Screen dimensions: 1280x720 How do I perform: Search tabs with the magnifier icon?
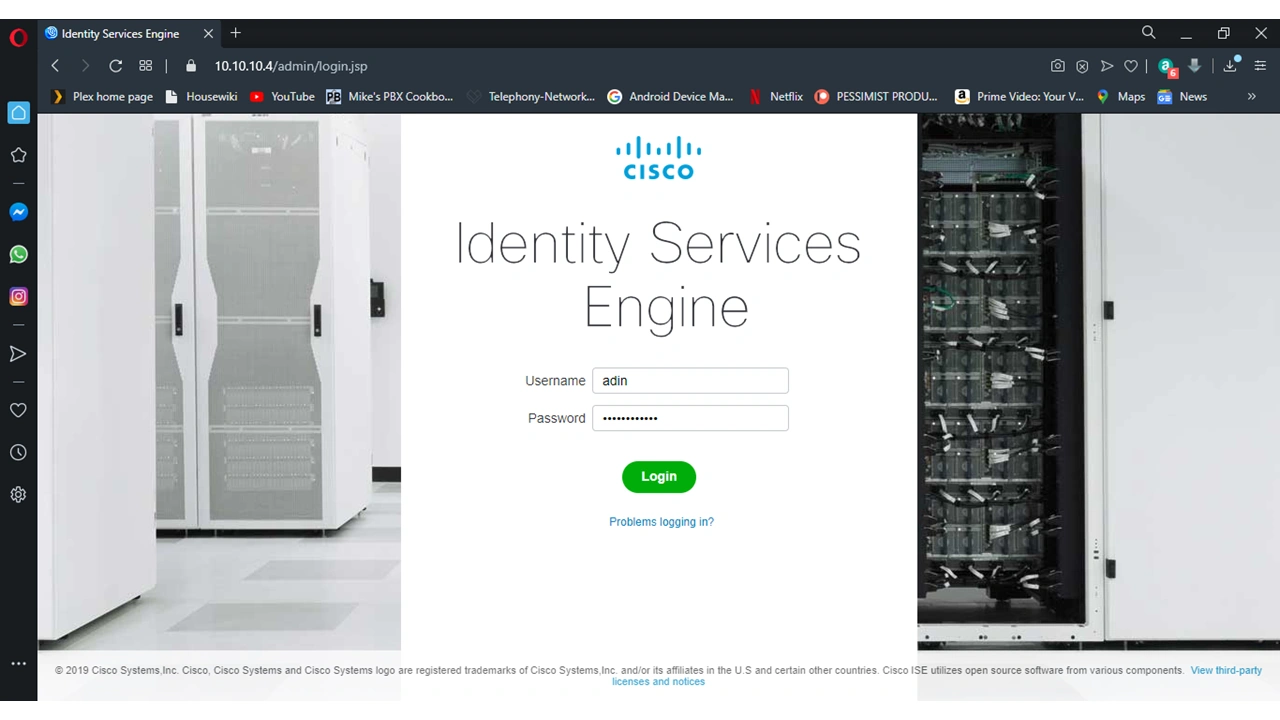(1149, 33)
